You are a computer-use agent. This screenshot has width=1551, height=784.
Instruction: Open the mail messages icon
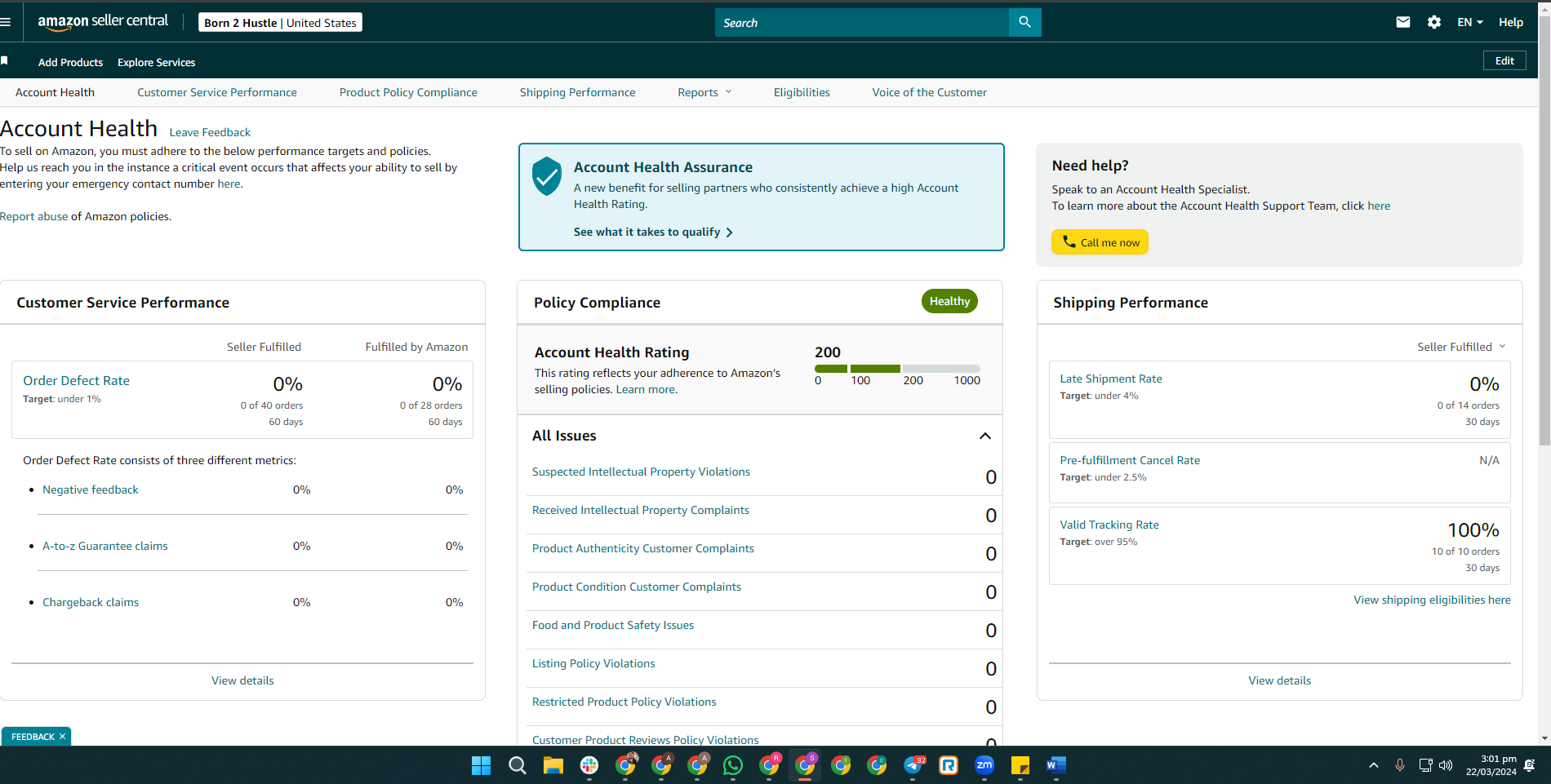pyautogui.click(x=1402, y=23)
